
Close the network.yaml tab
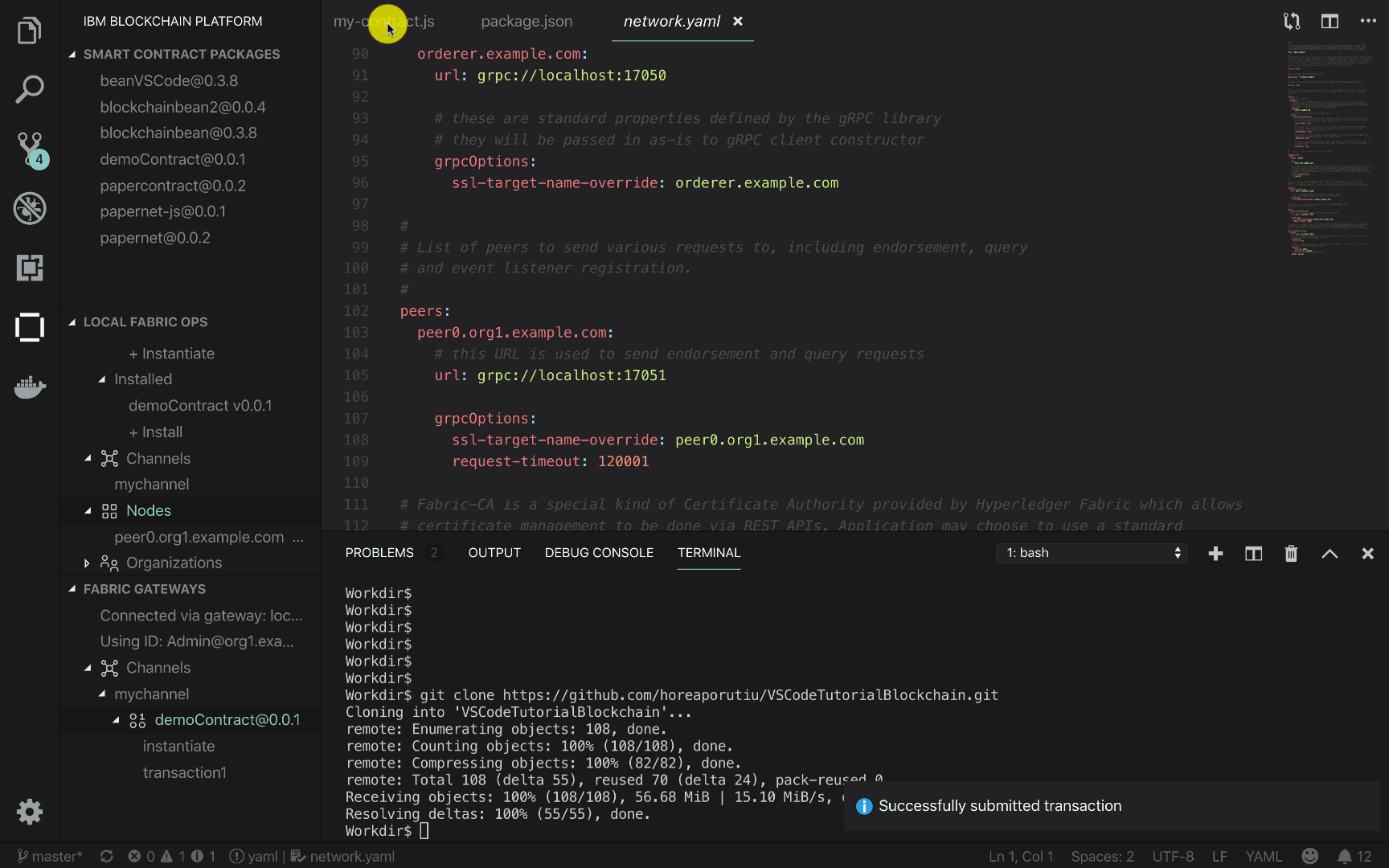coord(738,22)
